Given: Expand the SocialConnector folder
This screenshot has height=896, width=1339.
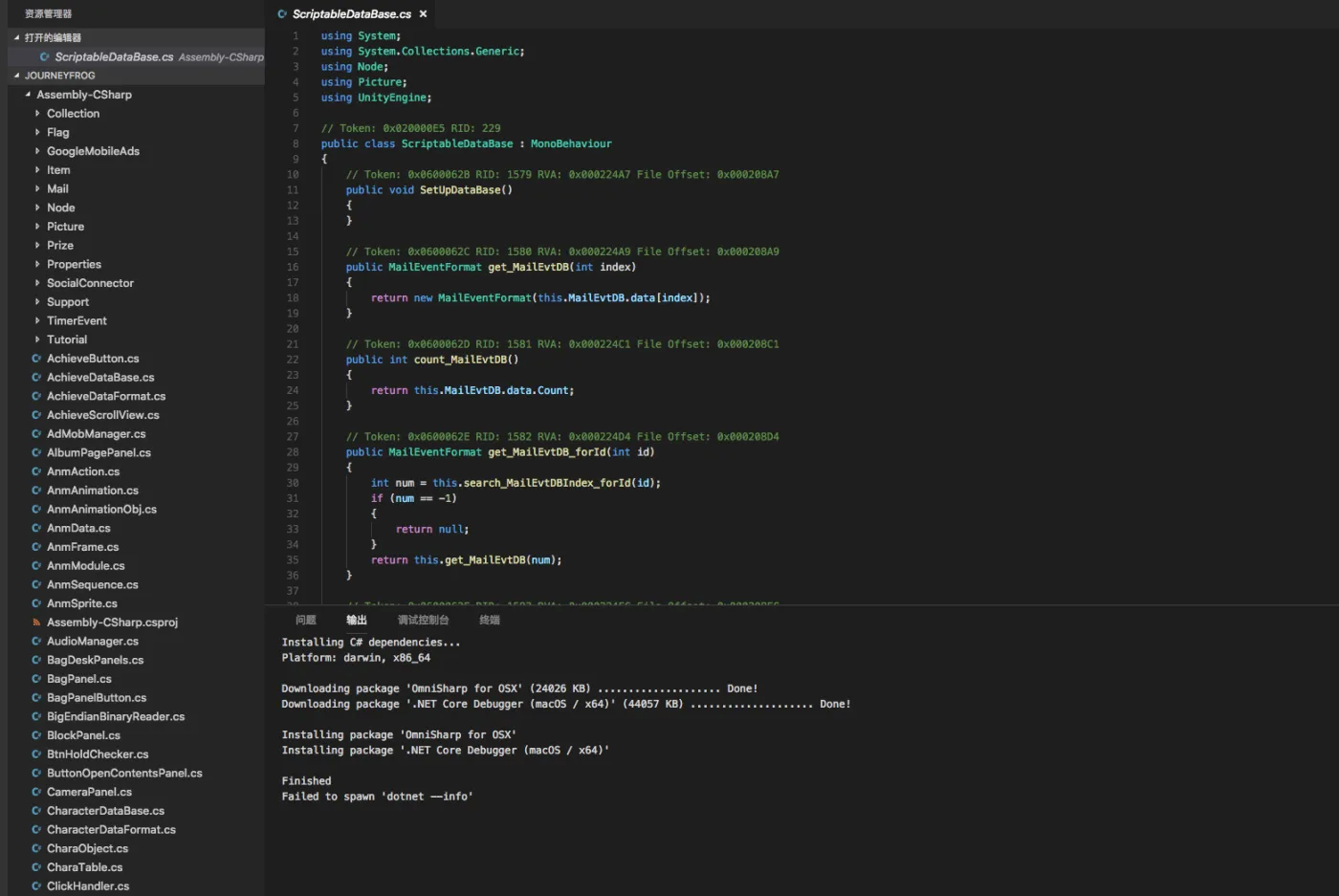Looking at the screenshot, I should [x=37, y=283].
